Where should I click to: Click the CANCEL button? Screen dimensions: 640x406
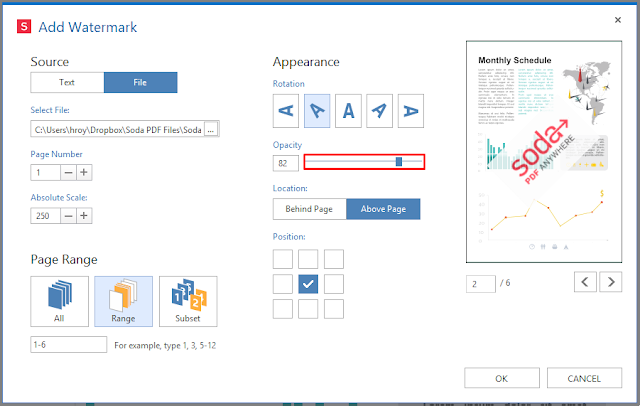click(x=584, y=378)
